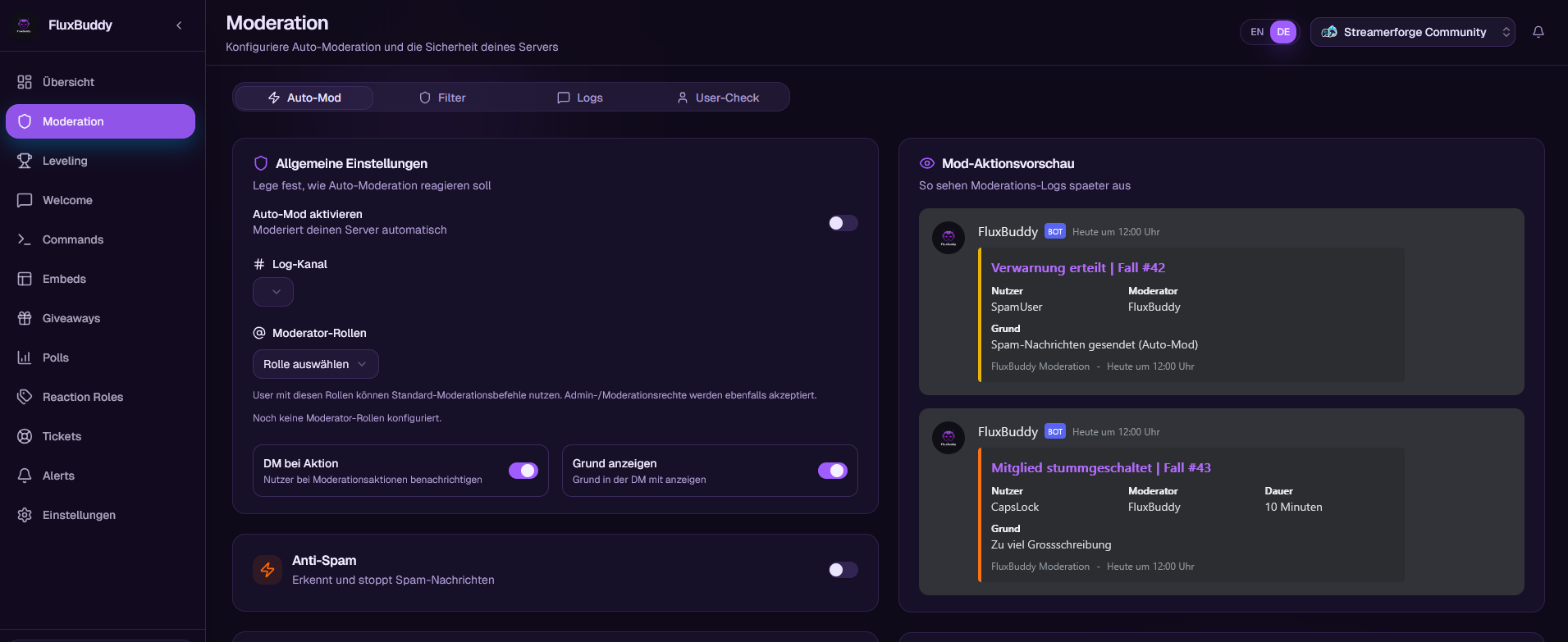Open the Welcome sidebar entry
This screenshot has width=1568, height=642.
click(x=100, y=200)
